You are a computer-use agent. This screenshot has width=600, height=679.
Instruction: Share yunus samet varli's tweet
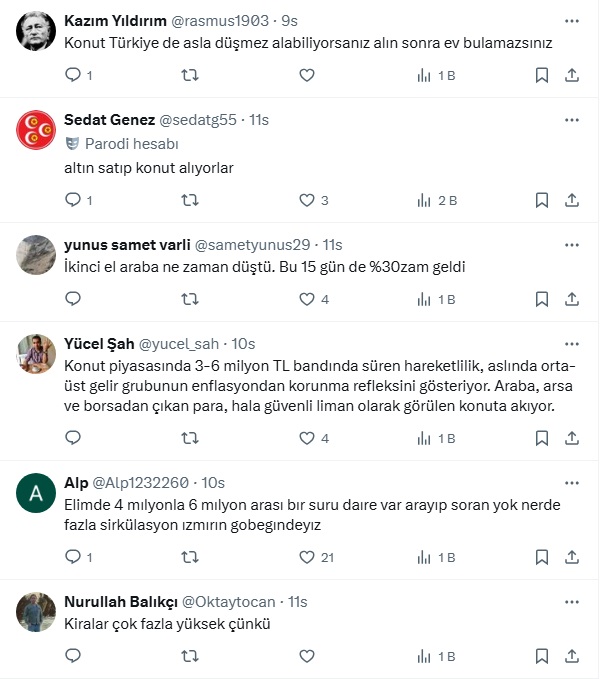click(571, 299)
